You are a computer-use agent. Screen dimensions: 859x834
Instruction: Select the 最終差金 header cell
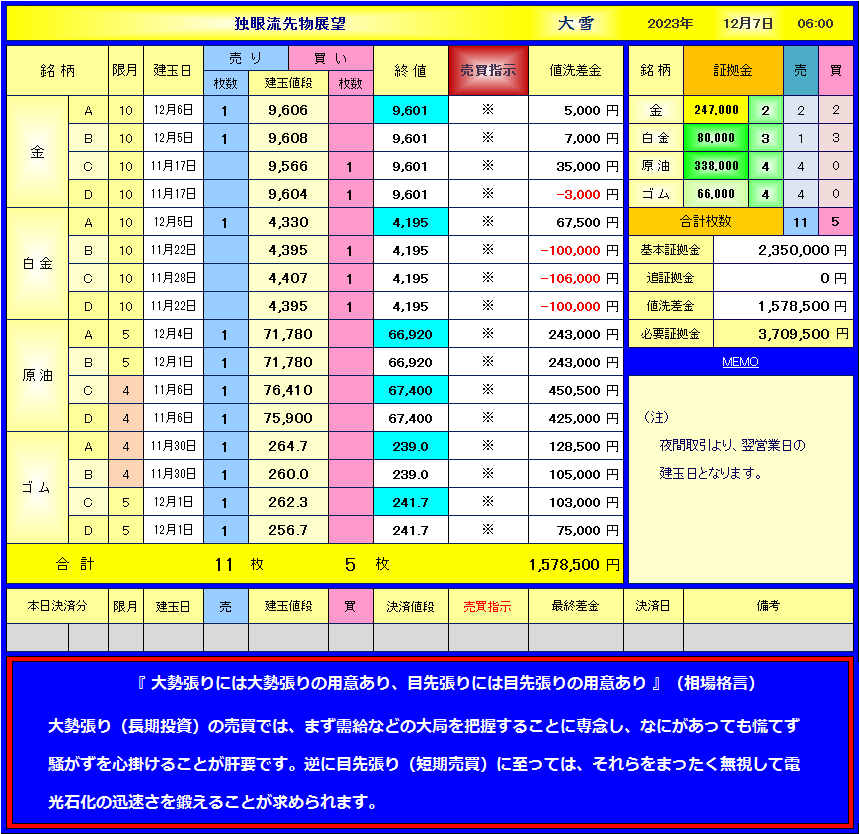tap(575, 606)
